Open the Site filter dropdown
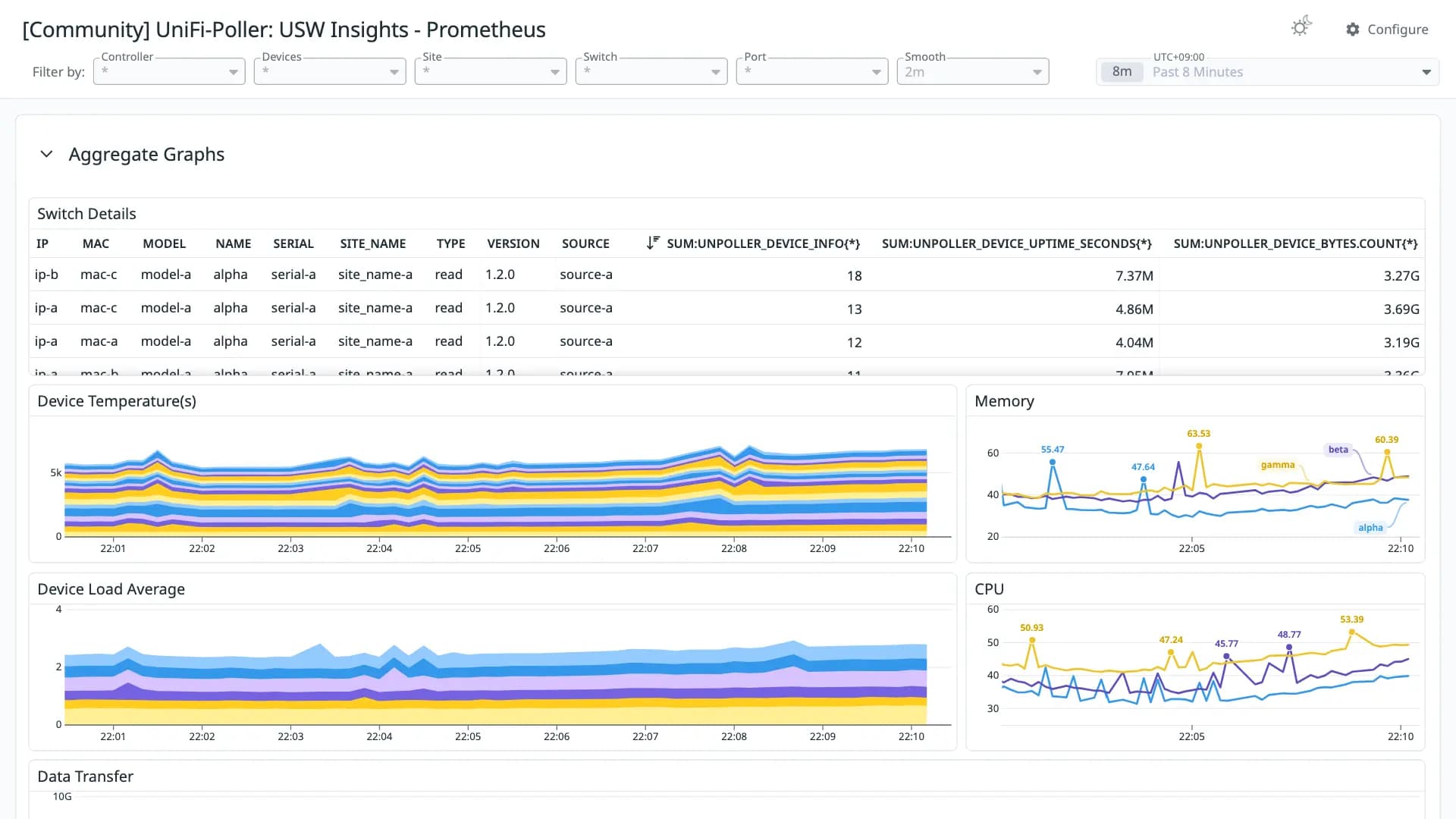This screenshot has width=1456, height=819. click(491, 71)
